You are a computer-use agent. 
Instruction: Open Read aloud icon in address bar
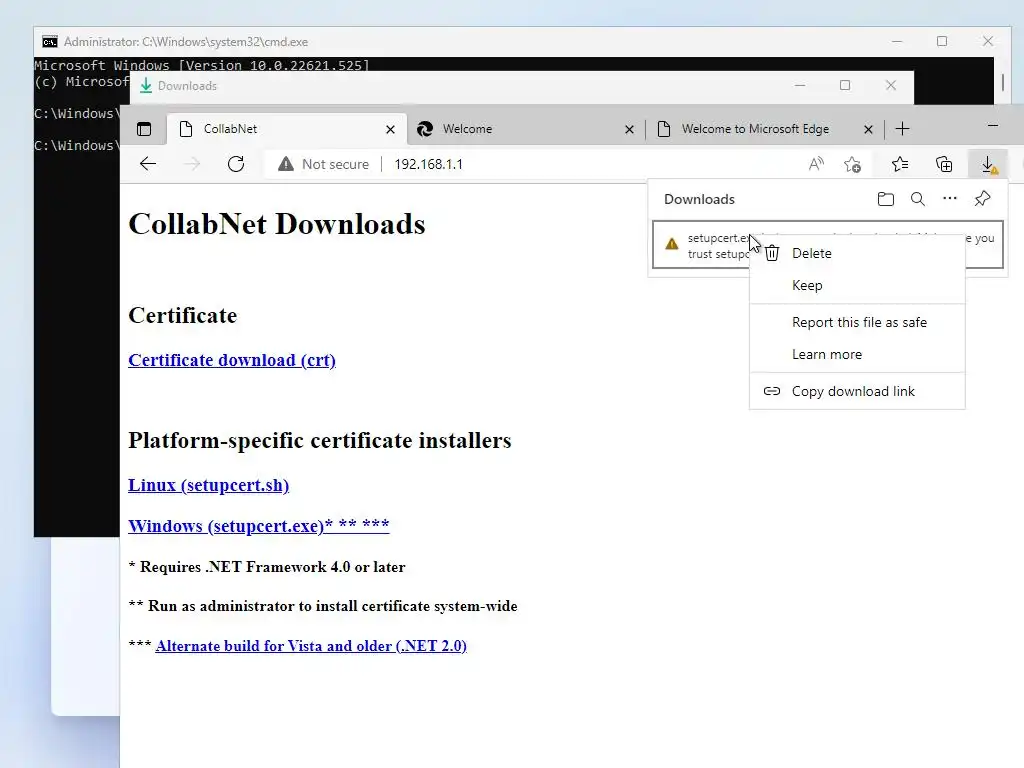816,164
